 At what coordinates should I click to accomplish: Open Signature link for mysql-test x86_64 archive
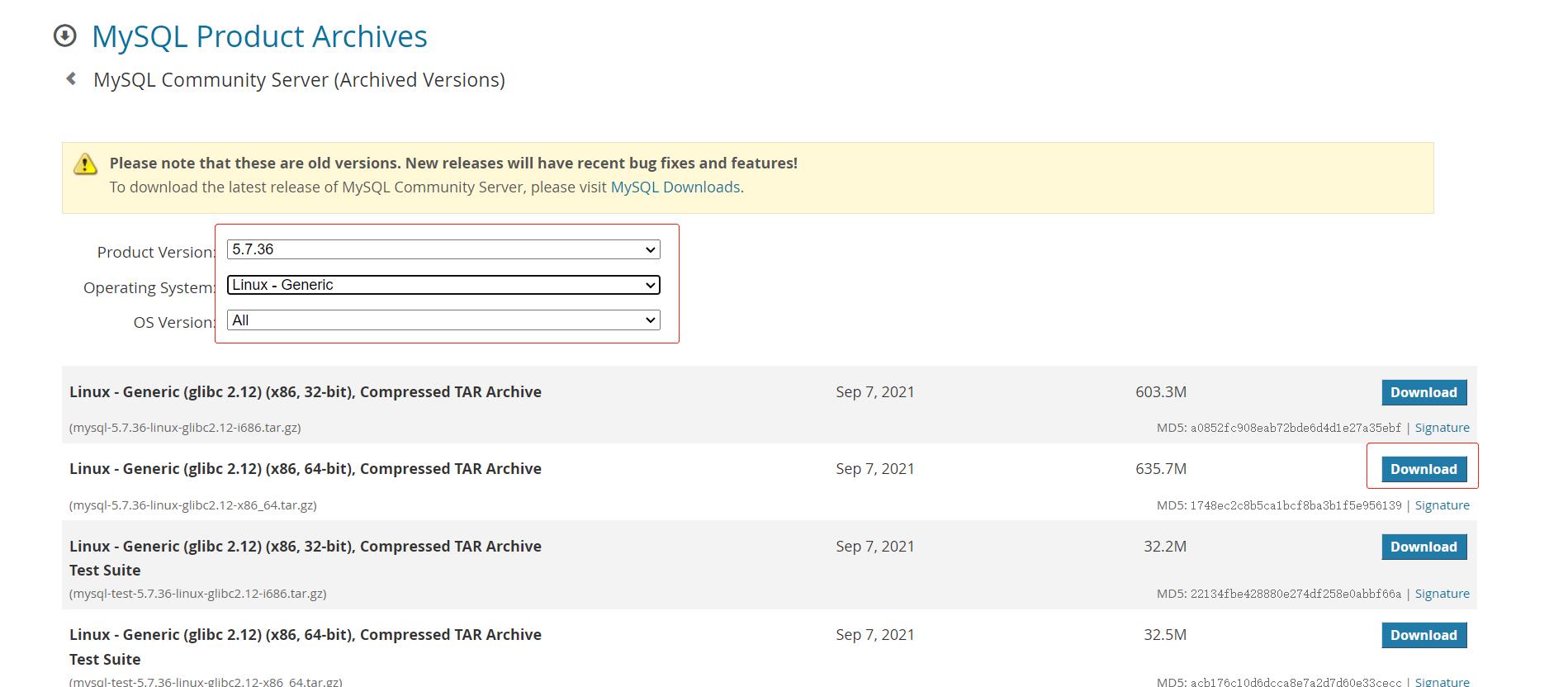(x=1442, y=681)
